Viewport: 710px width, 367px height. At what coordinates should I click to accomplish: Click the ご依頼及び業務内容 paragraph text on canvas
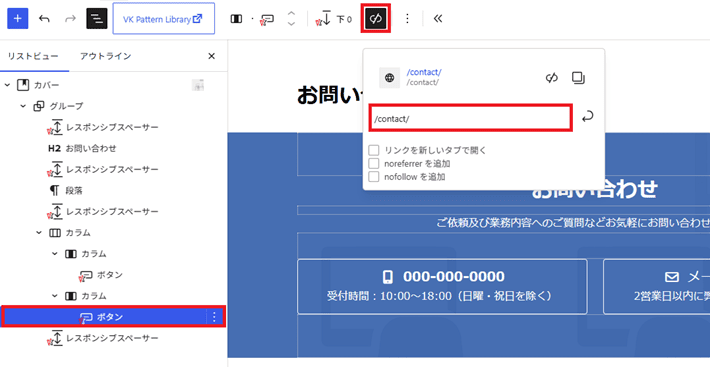(x=573, y=222)
